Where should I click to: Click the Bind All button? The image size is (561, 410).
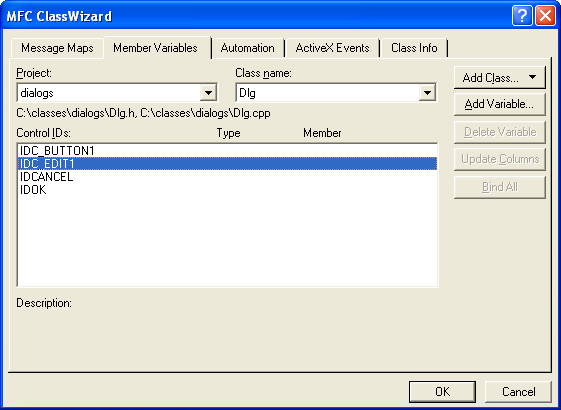click(x=500, y=187)
